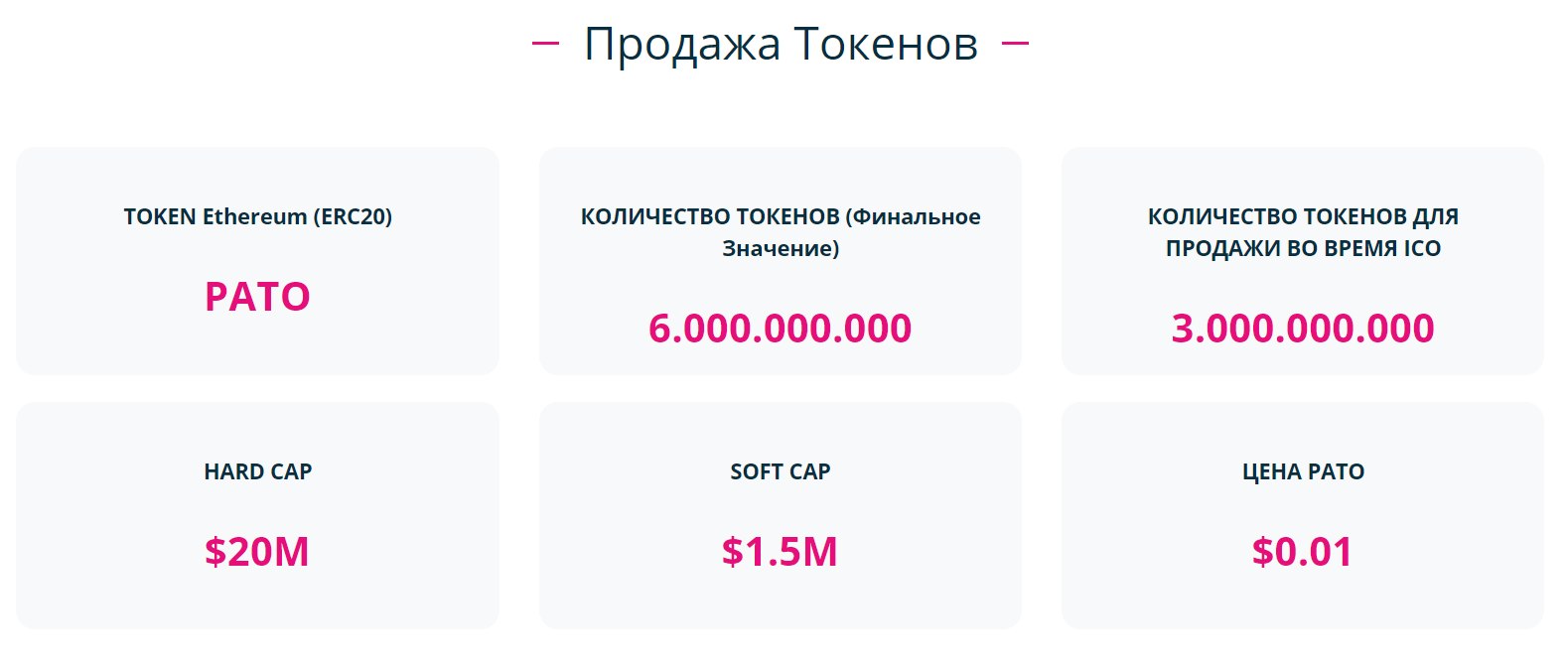Select the ЦЕНА PATO card background
The height and width of the screenshot is (663, 1568).
pos(1303,515)
